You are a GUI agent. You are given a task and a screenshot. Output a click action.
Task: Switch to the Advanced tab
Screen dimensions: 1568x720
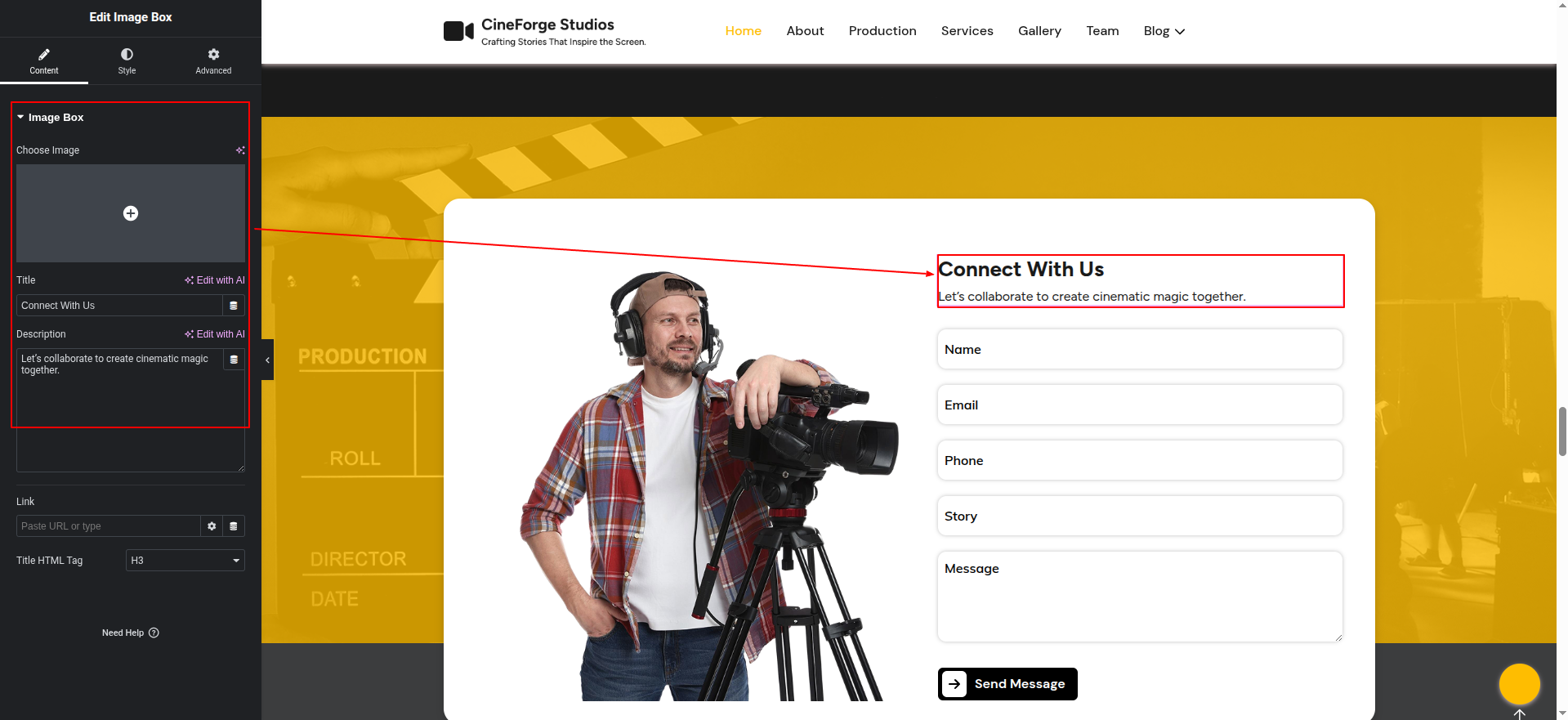[x=213, y=61]
